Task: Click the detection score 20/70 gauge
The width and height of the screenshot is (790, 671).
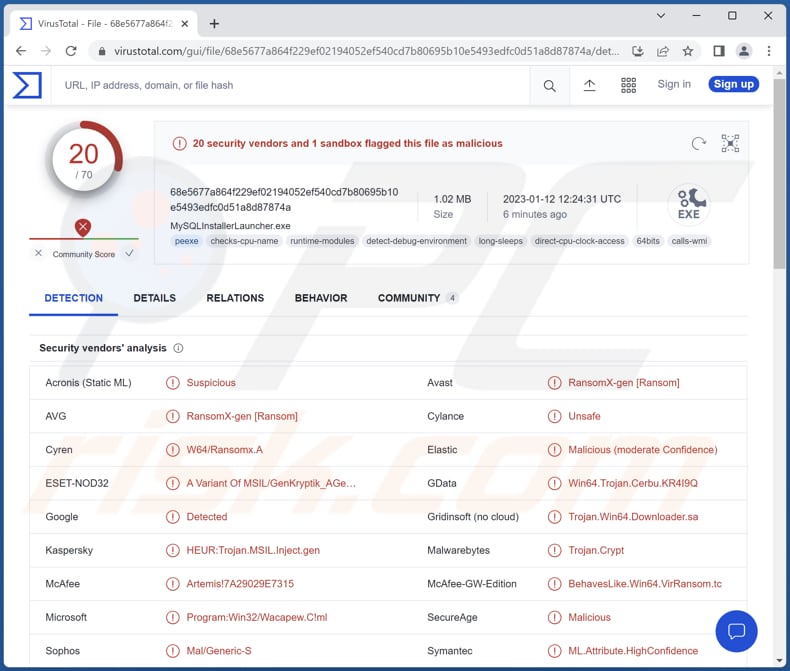Action: pyautogui.click(x=84, y=160)
